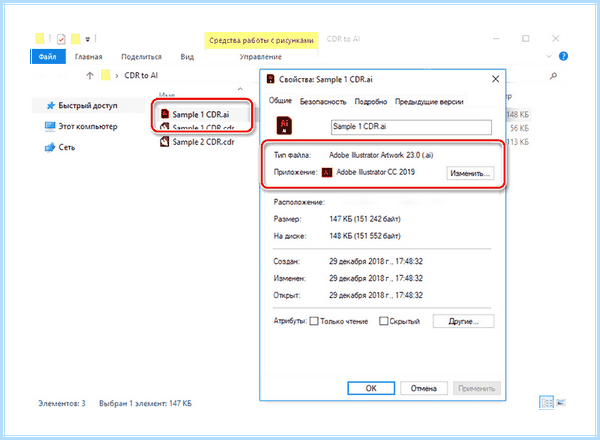Select the file Sample 1 CDR.ai

201,114
